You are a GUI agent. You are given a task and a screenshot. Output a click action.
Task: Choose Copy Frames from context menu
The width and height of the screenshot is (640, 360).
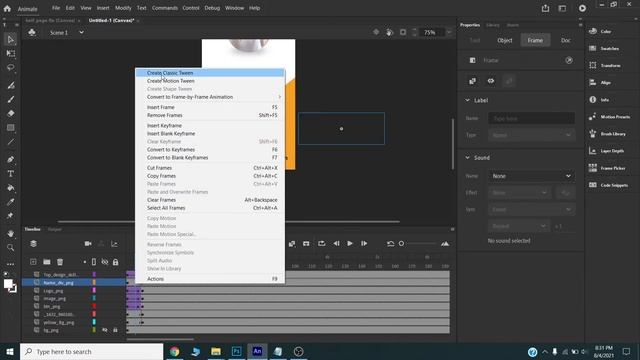click(210, 176)
